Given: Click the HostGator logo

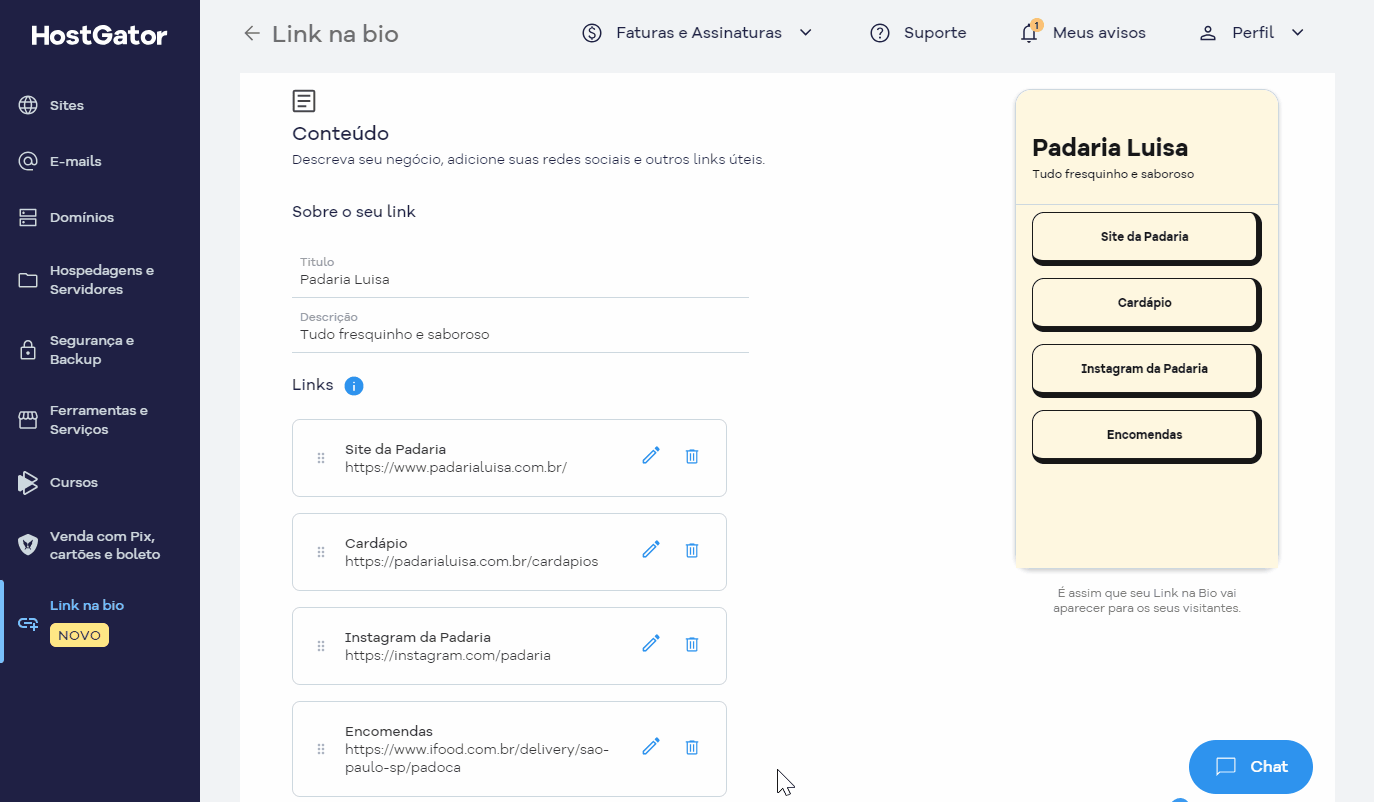Looking at the screenshot, I should pos(99,36).
